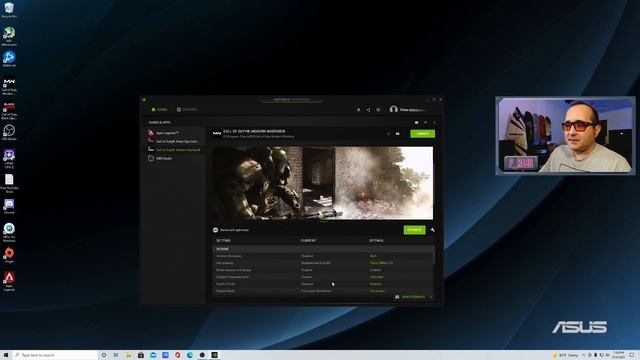Click the green Optimize button
This screenshot has height=360, width=640.
tap(414, 230)
